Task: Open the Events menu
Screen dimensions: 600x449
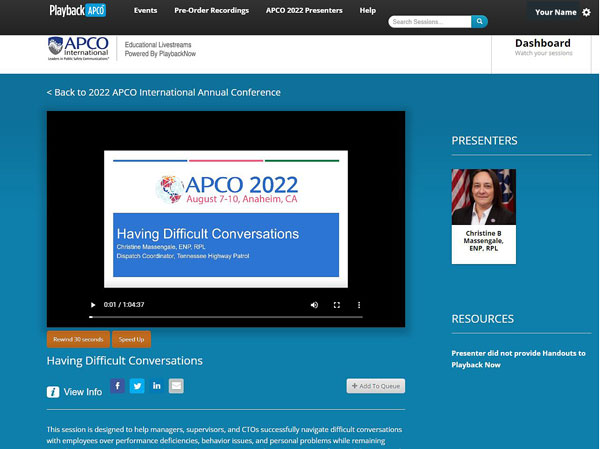Action: tap(145, 10)
